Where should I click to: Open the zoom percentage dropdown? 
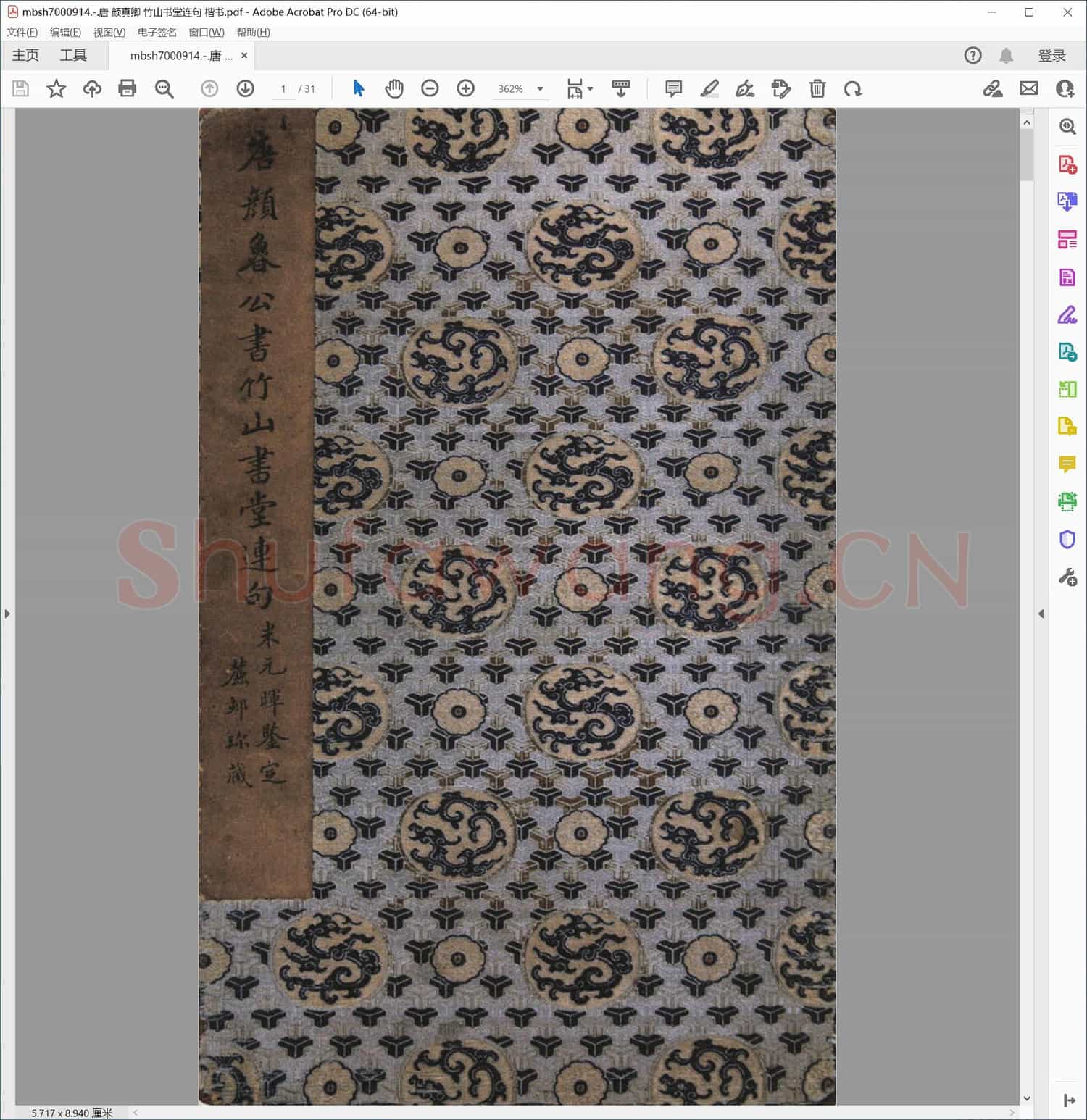pos(540,89)
